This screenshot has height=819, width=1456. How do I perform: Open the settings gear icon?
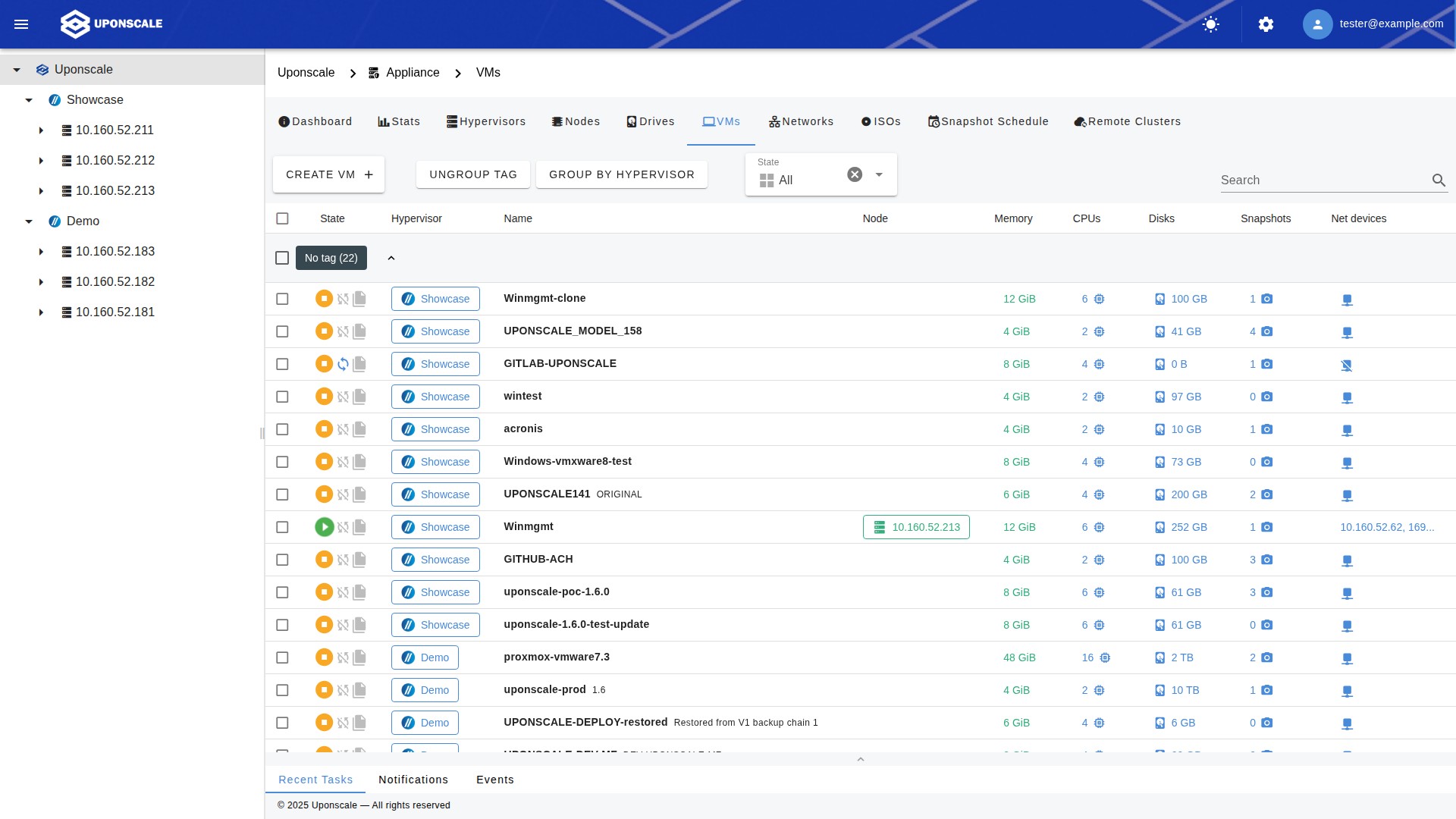click(x=1266, y=24)
